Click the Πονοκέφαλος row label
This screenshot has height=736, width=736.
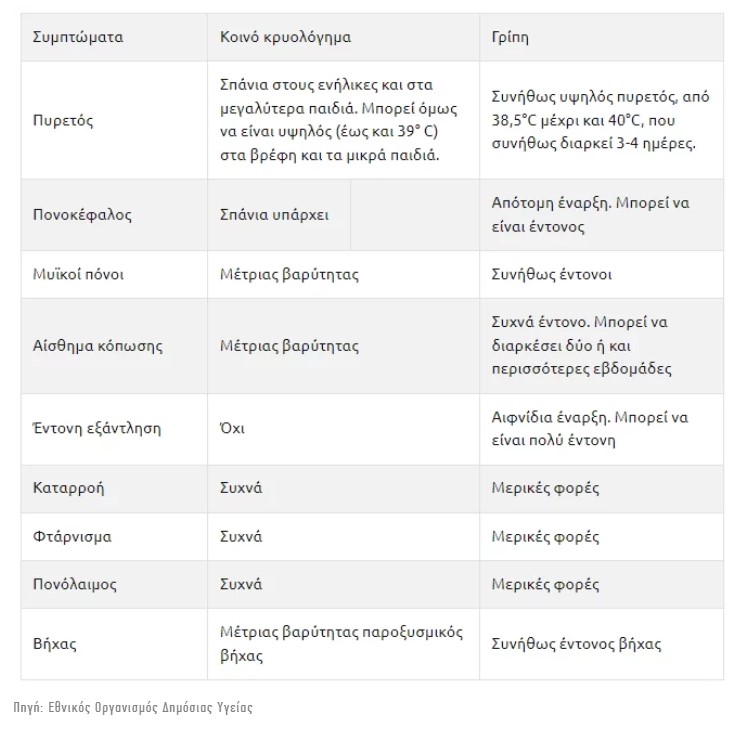tap(82, 215)
